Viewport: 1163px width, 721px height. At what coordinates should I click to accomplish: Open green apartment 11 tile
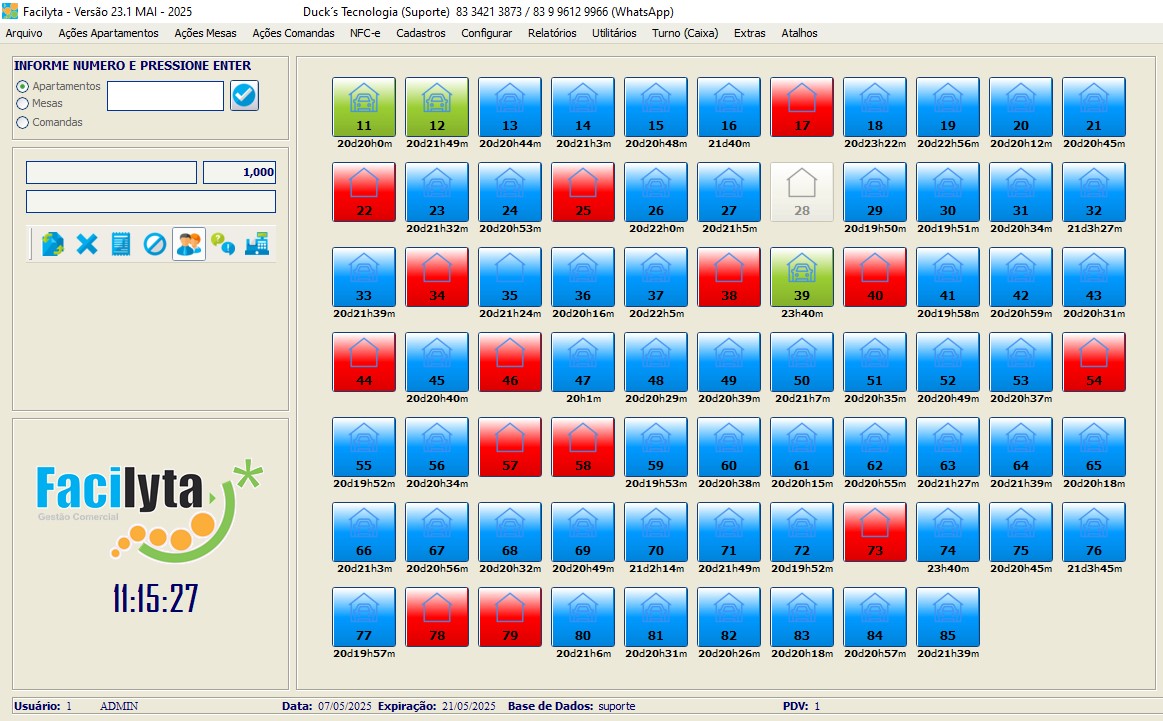point(363,107)
